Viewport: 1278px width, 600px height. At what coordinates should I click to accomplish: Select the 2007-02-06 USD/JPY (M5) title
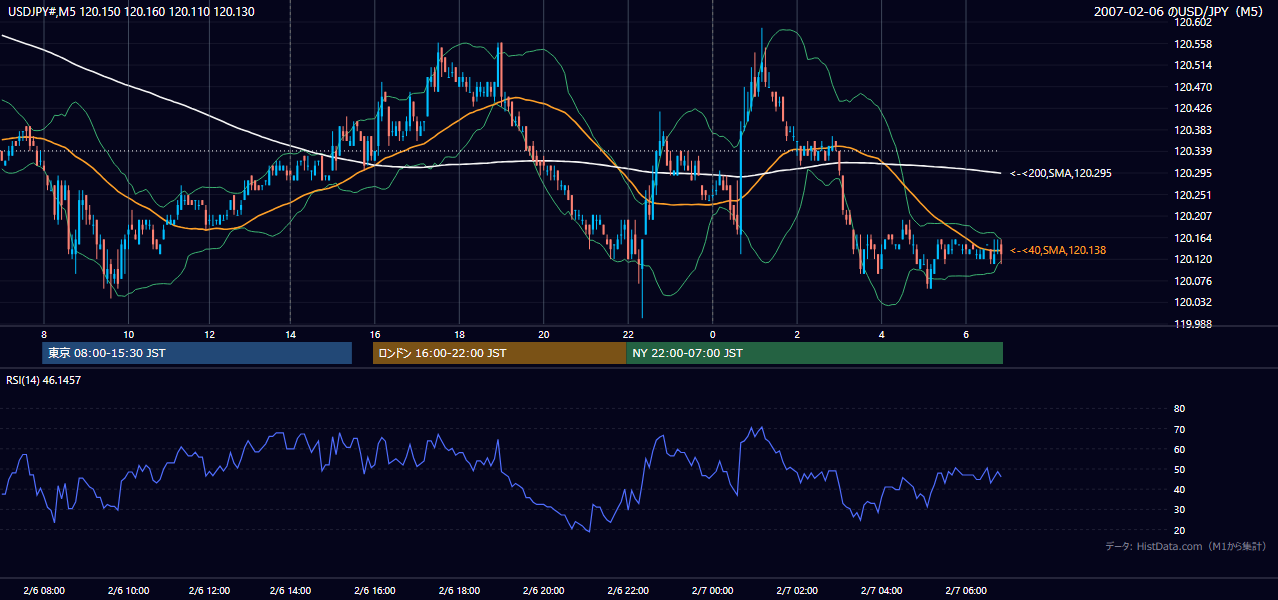click(x=1180, y=11)
